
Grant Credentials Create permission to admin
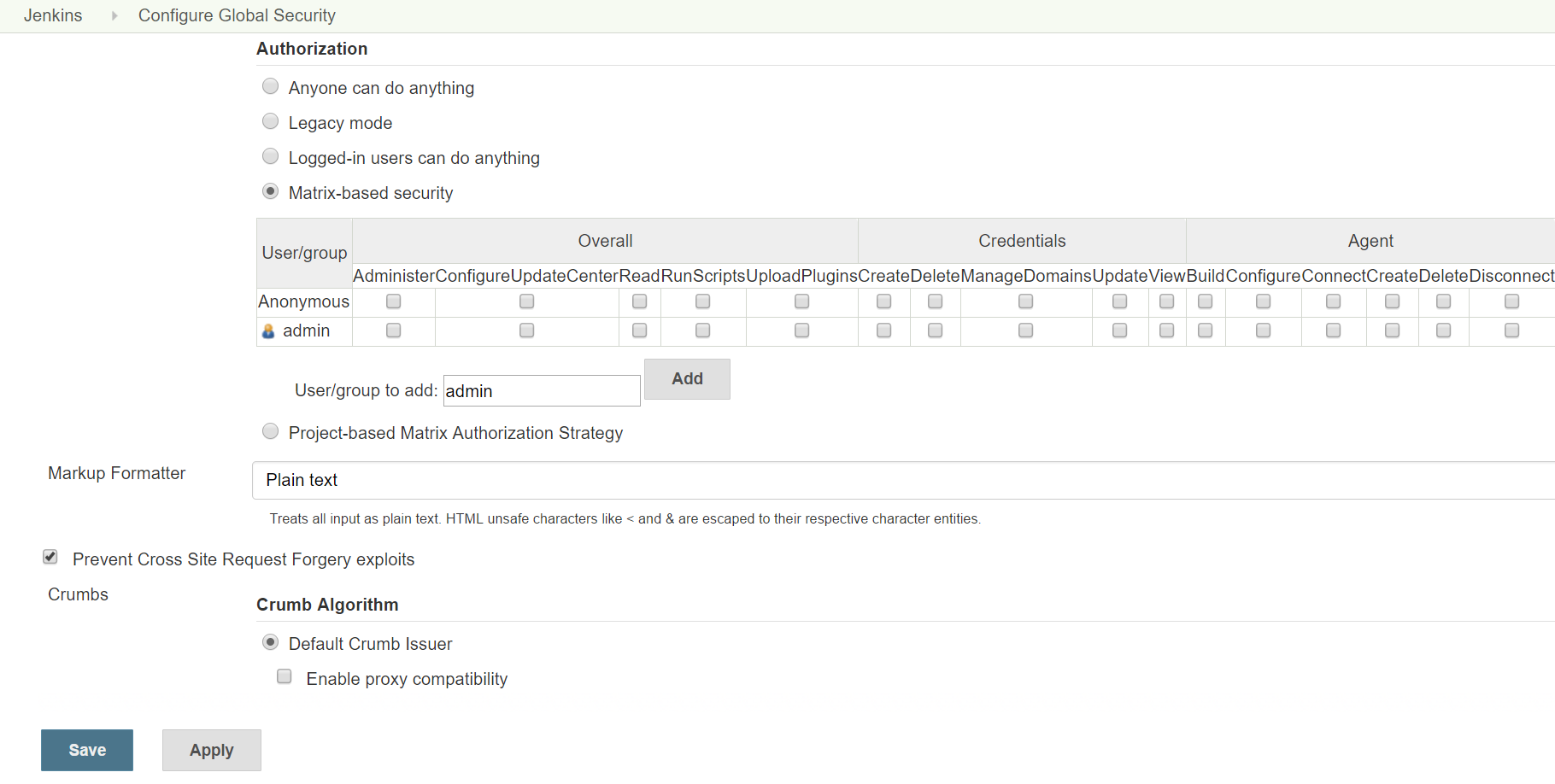[x=884, y=331]
